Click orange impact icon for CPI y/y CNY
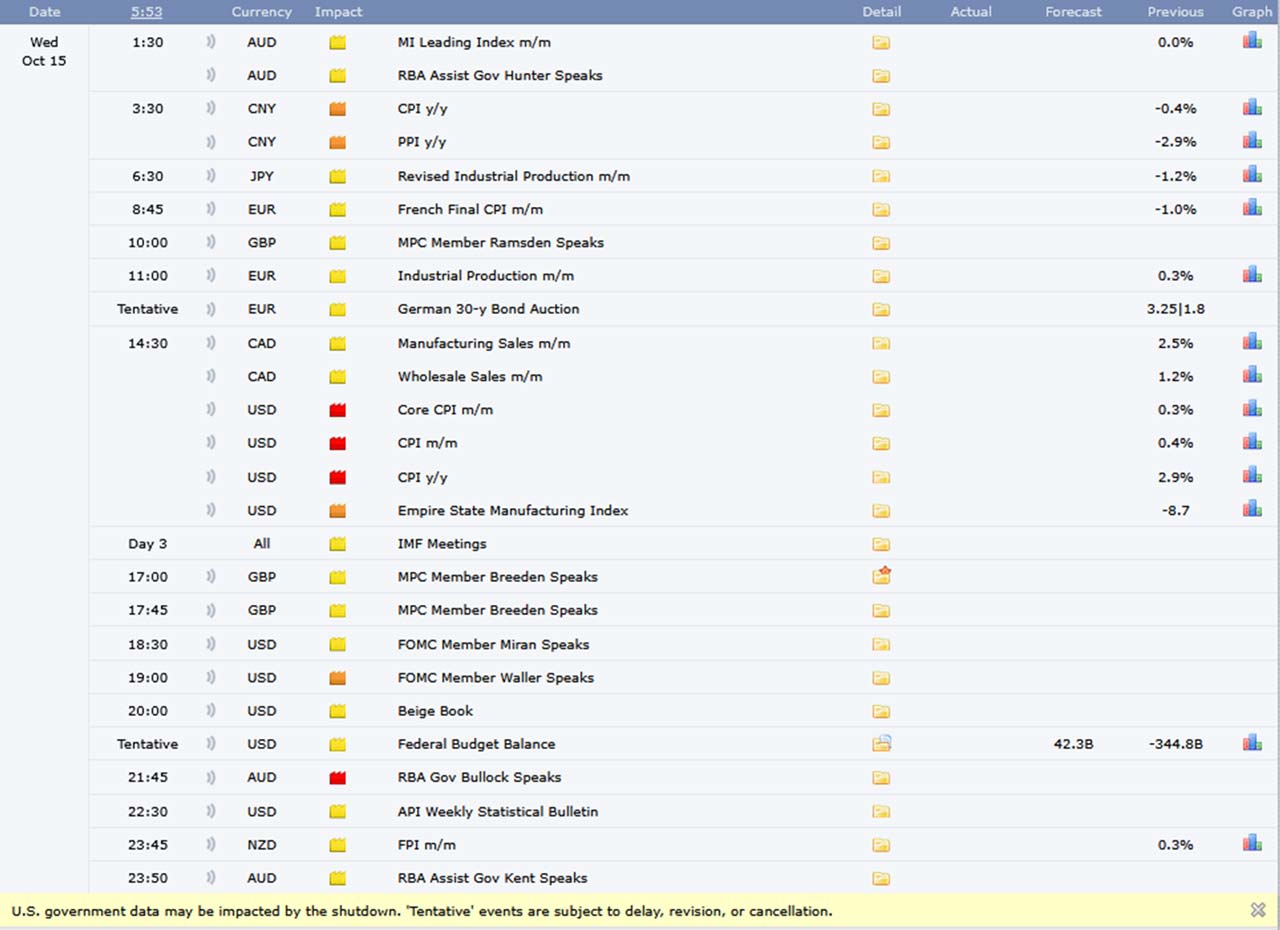The height and width of the screenshot is (930, 1280). 337,109
